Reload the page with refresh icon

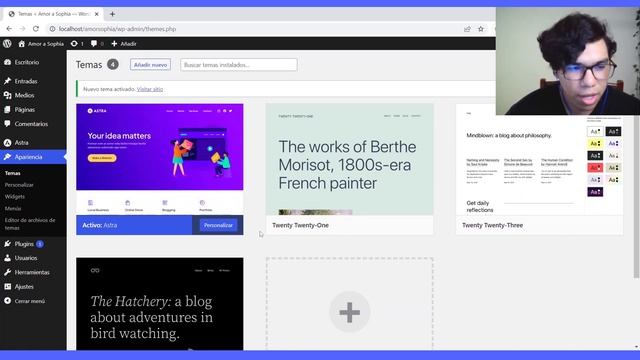[36, 29]
